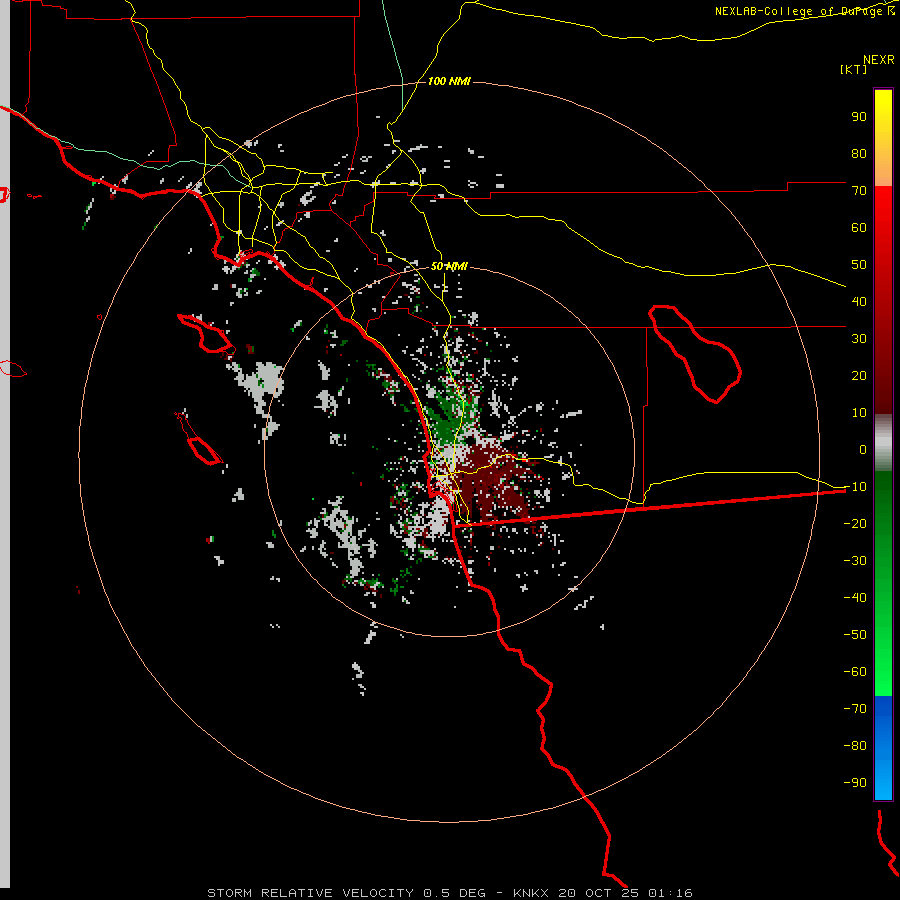This screenshot has width=900, height=900.
Task: Click the 90 value on the velocity scale
Action: coord(859,117)
